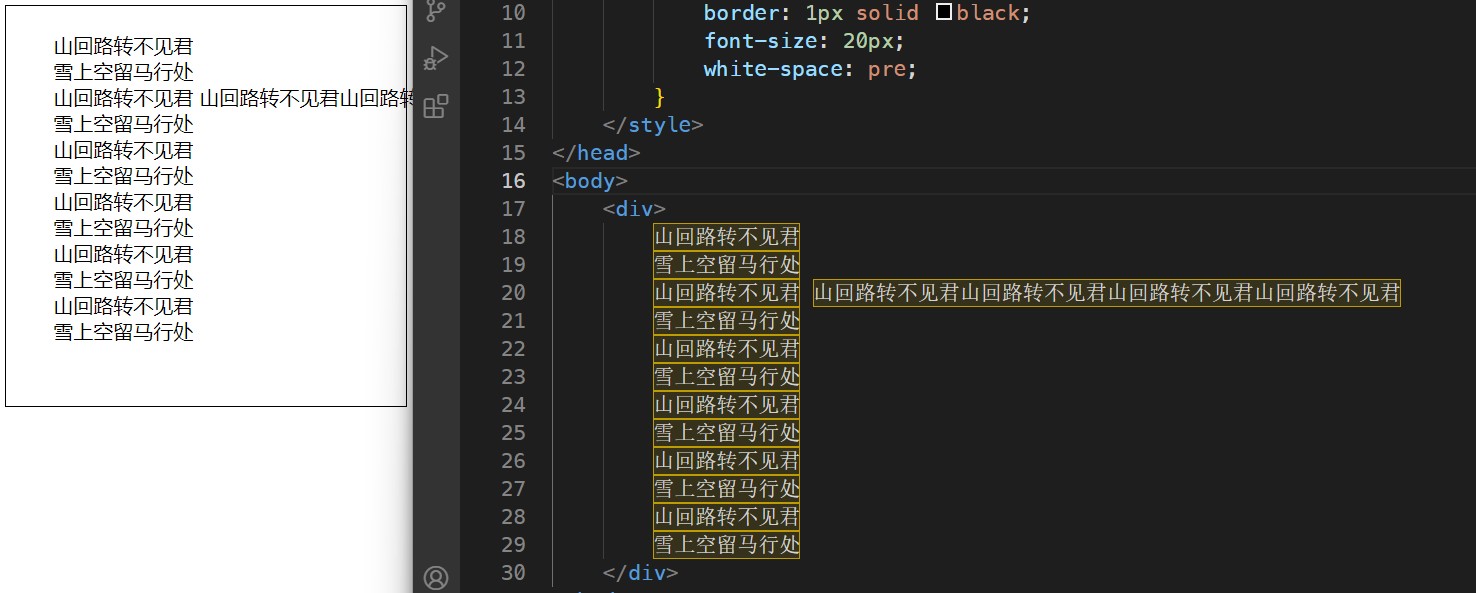Click the closing div tag on line 30
1476x593 pixels.
click(x=640, y=573)
